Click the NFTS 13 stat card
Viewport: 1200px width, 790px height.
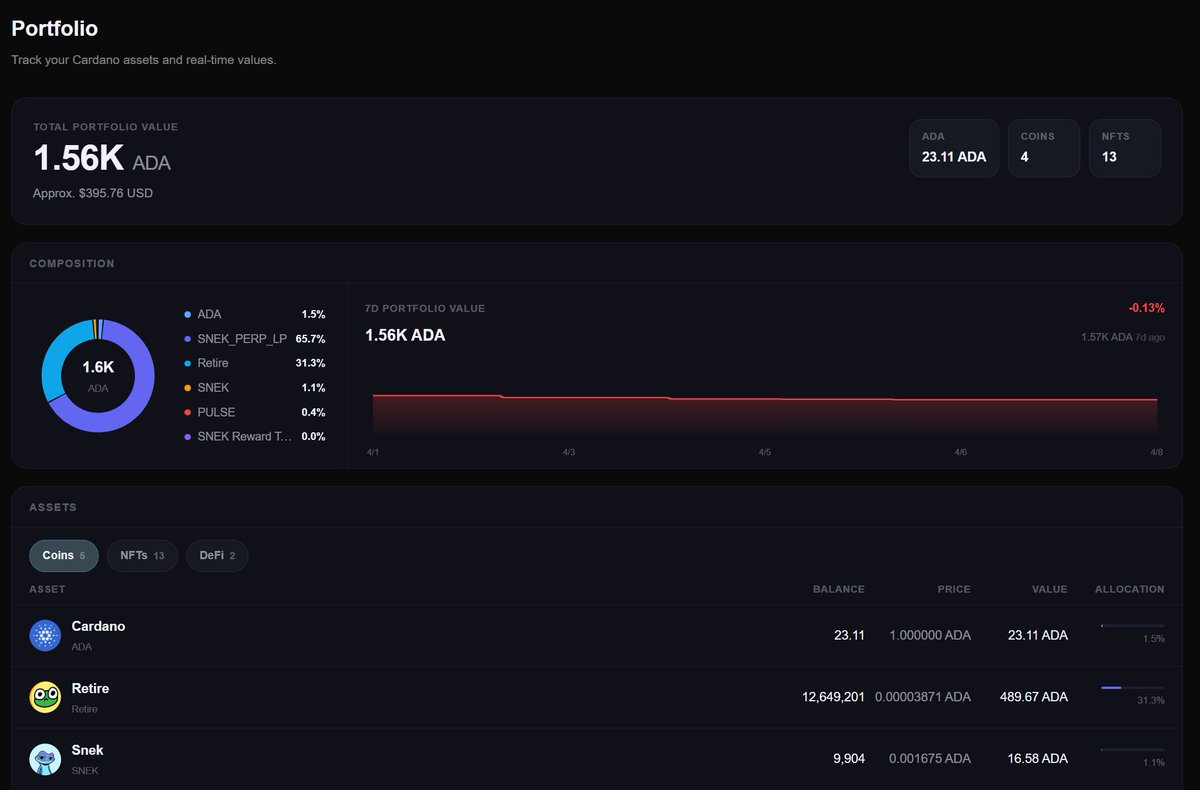[x=1125, y=148]
